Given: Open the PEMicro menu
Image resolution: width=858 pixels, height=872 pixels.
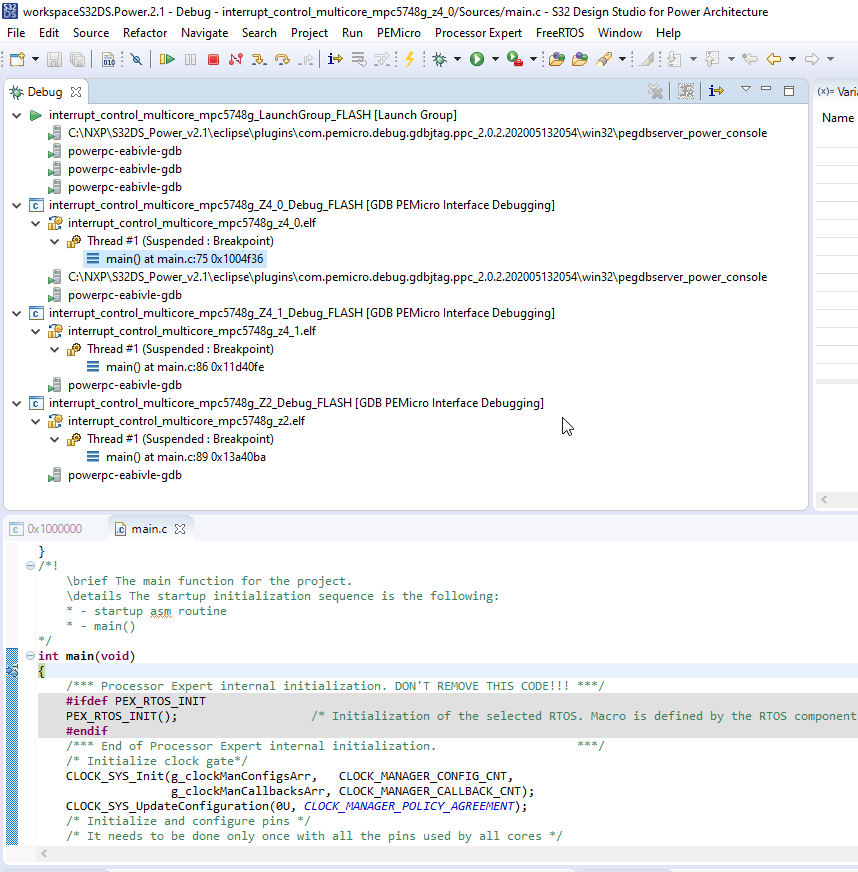Looking at the screenshot, I should point(399,33).
